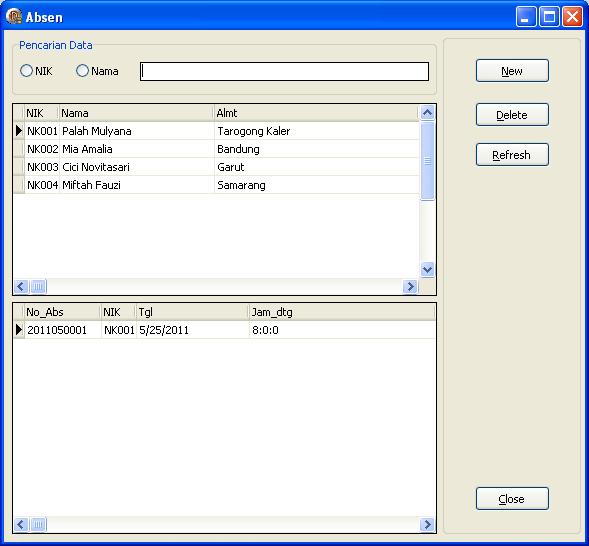The height and width of the screenshot is (546, 589).
Task: Click the Almt column header
Action: click(316, 113)
